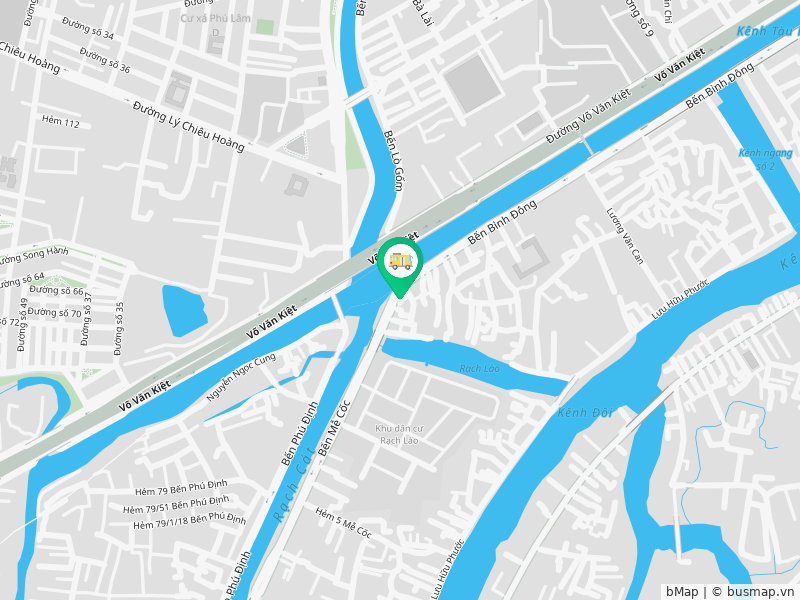The image size is (800, 600).
Task: Click the bMap attribution text
Action: click(x=682, y=592)
